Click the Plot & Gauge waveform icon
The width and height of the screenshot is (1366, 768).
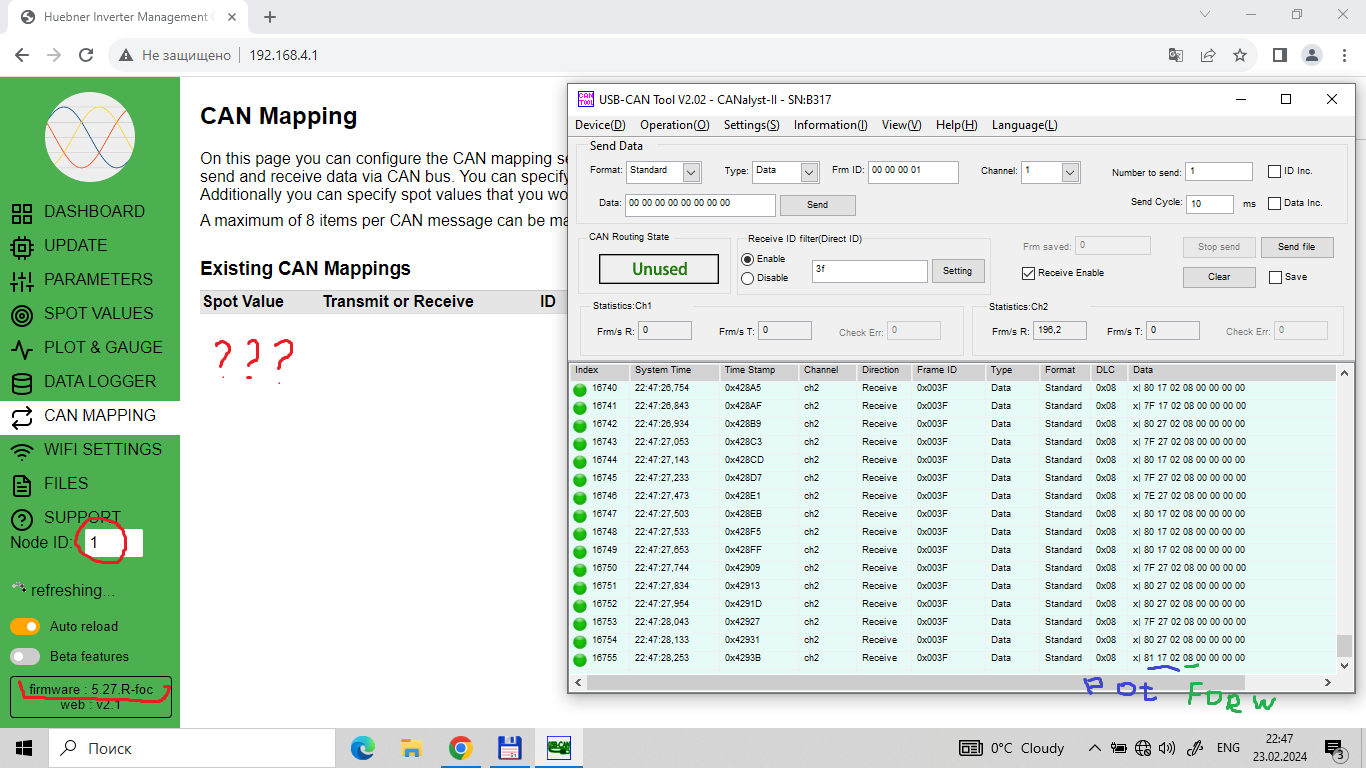[x=22, y=348]
